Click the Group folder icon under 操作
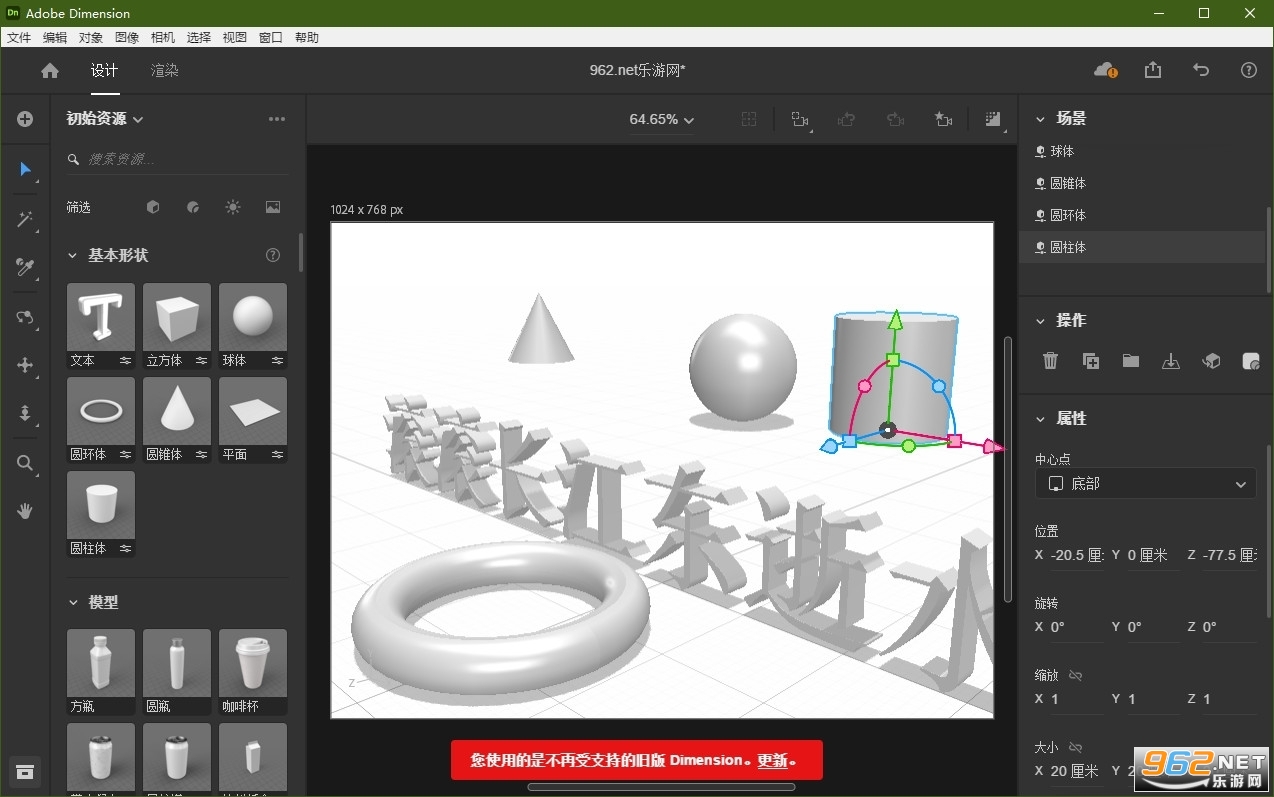The image size is (1274, 797). pos(1131,361)
